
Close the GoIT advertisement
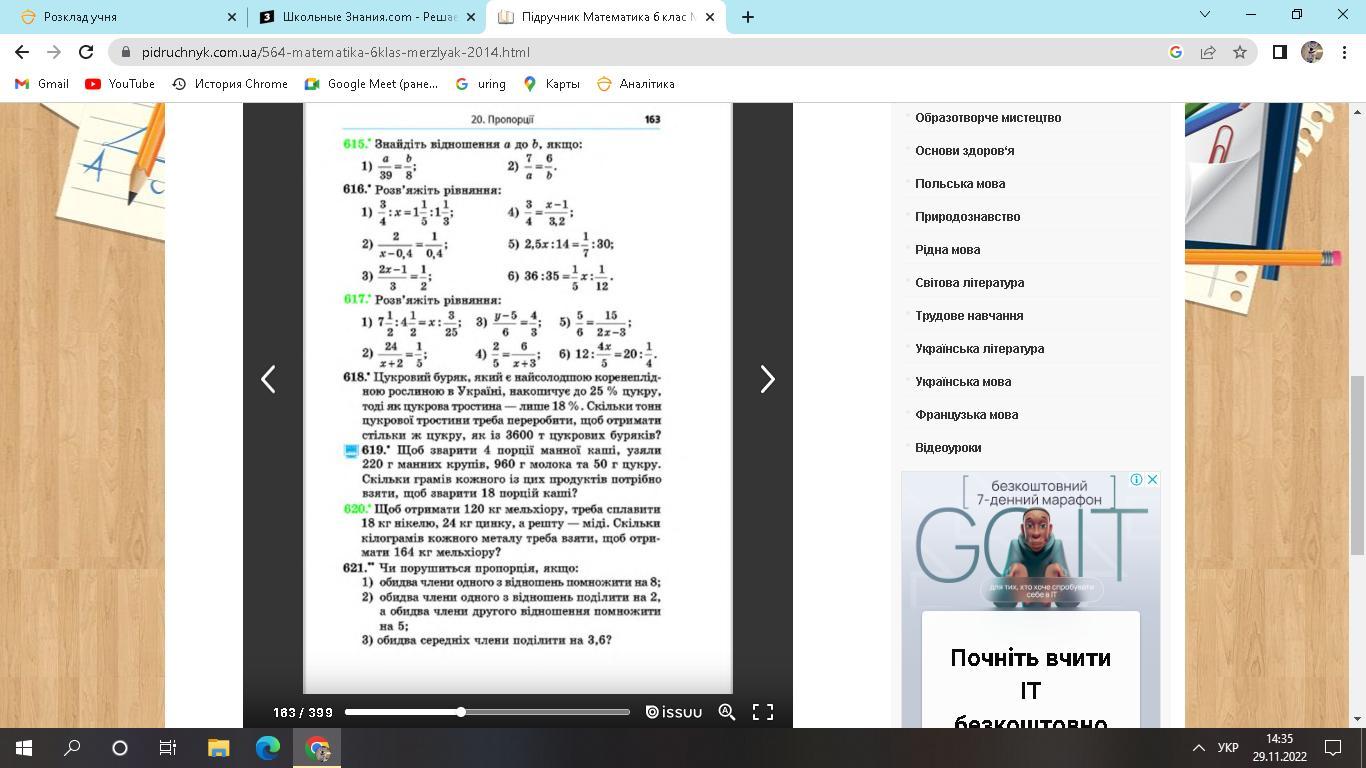1152,480
